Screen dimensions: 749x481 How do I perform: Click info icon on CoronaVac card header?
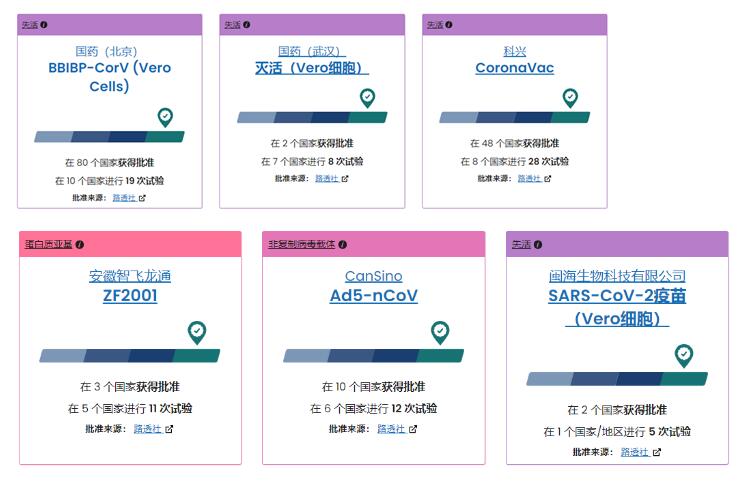pyautogui.click(x=449, y=25)
